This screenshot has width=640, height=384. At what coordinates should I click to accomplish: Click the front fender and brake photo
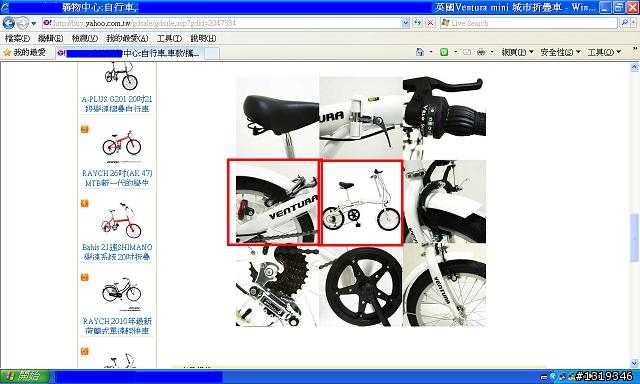coord(445,202)
